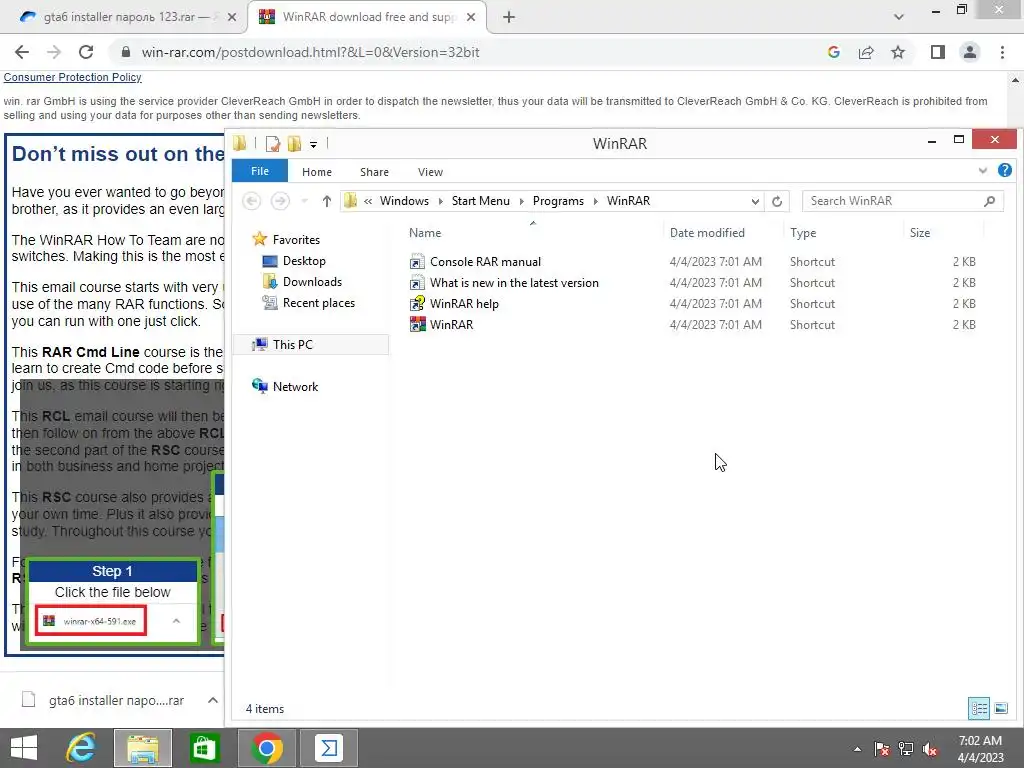Viewport: 1024px width, 768px height.
Task: Sort files by Type column header
Action: click(x=803, y=232)
